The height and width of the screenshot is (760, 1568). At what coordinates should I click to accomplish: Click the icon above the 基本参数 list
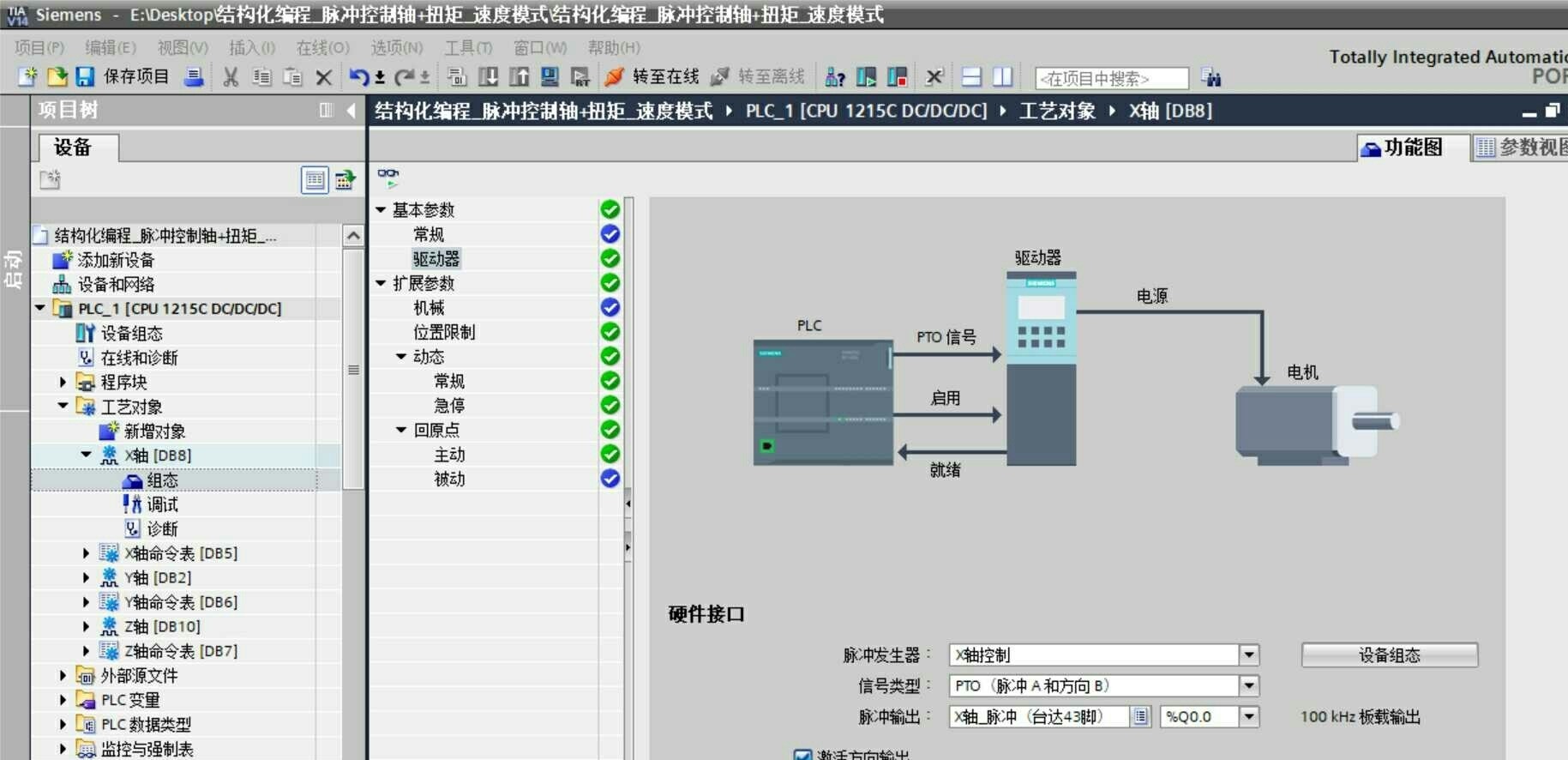388,178
